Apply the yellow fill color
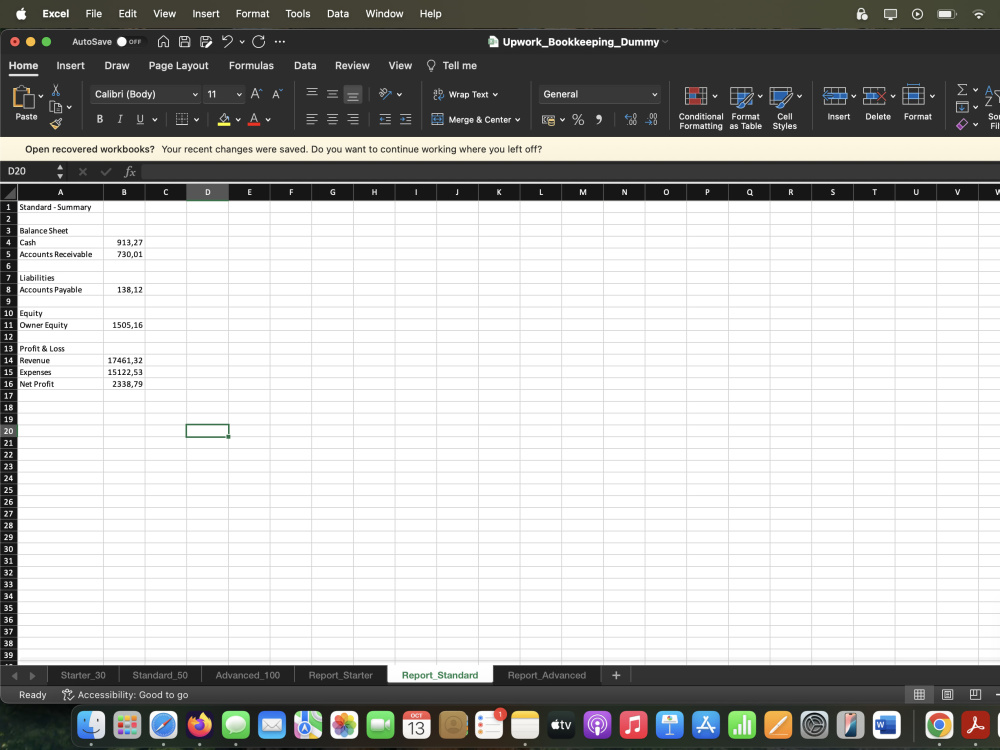This screenshot has height=750, width=1000. (x=224, y=119)
